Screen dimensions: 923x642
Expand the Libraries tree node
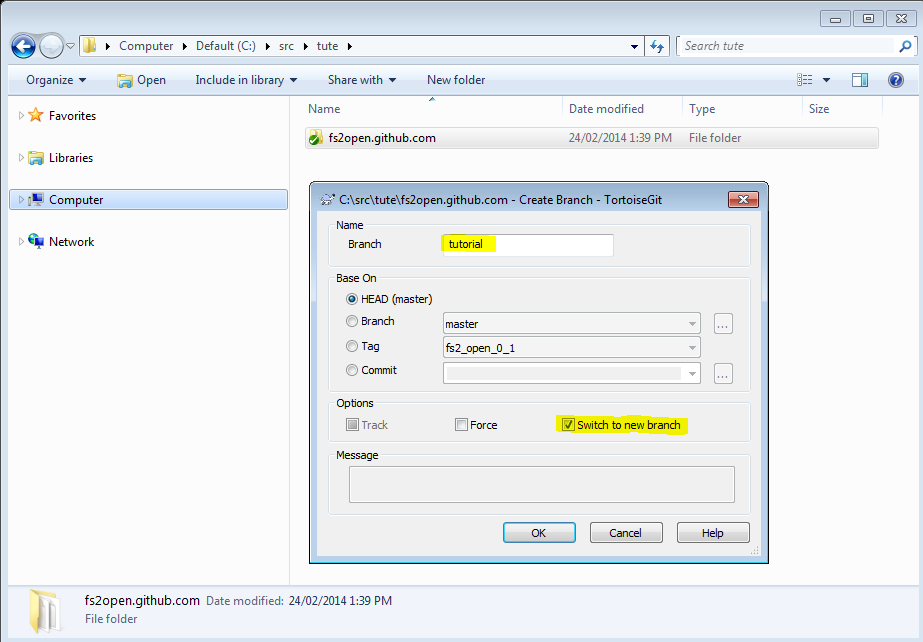pos(21,158)
